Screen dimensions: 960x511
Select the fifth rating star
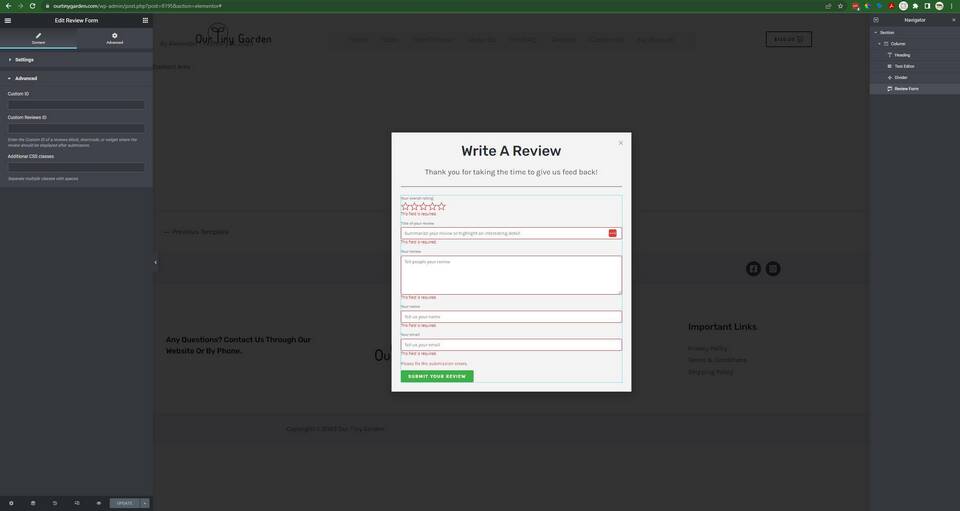[441, 207]
